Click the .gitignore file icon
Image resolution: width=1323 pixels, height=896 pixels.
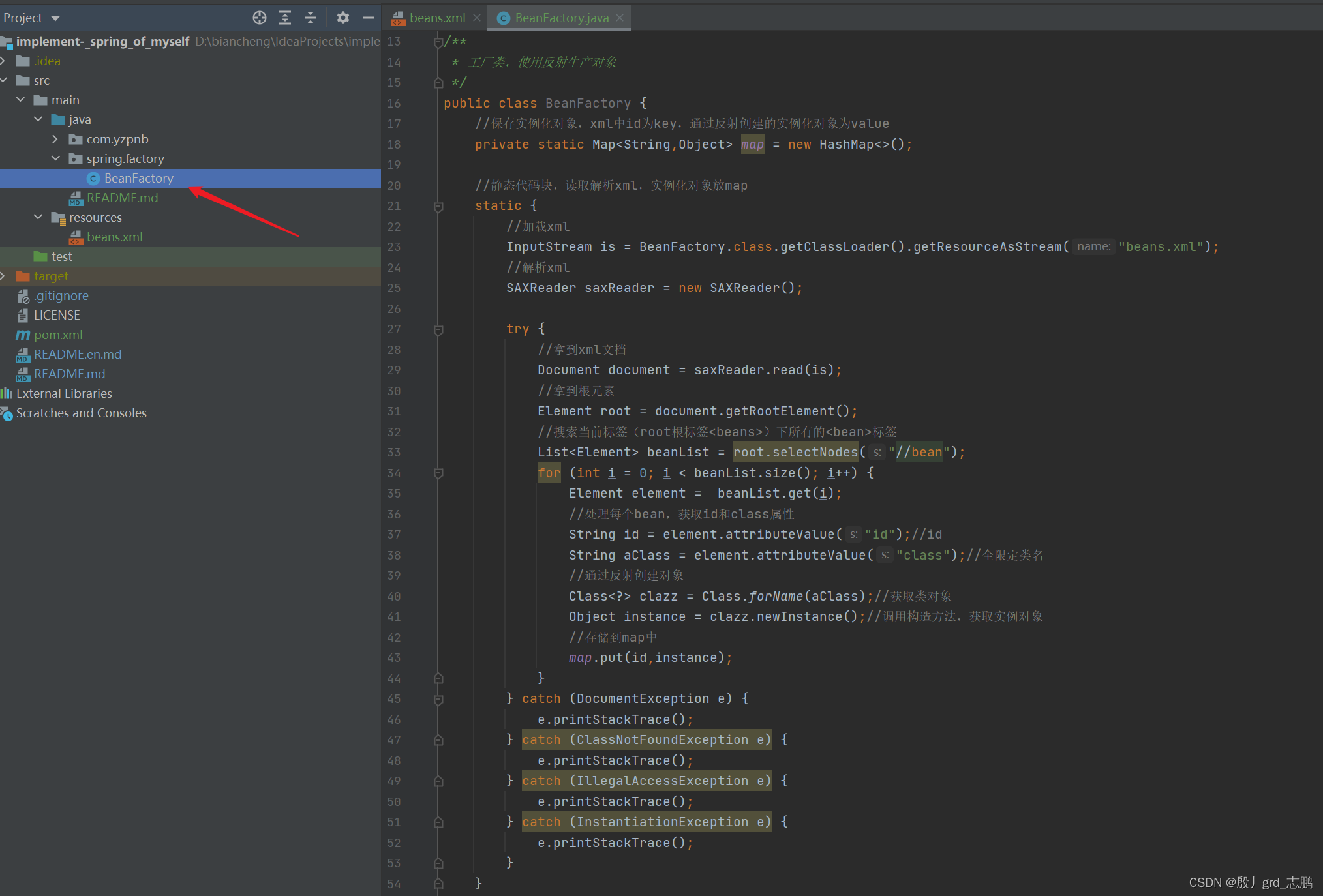(23, 296)
